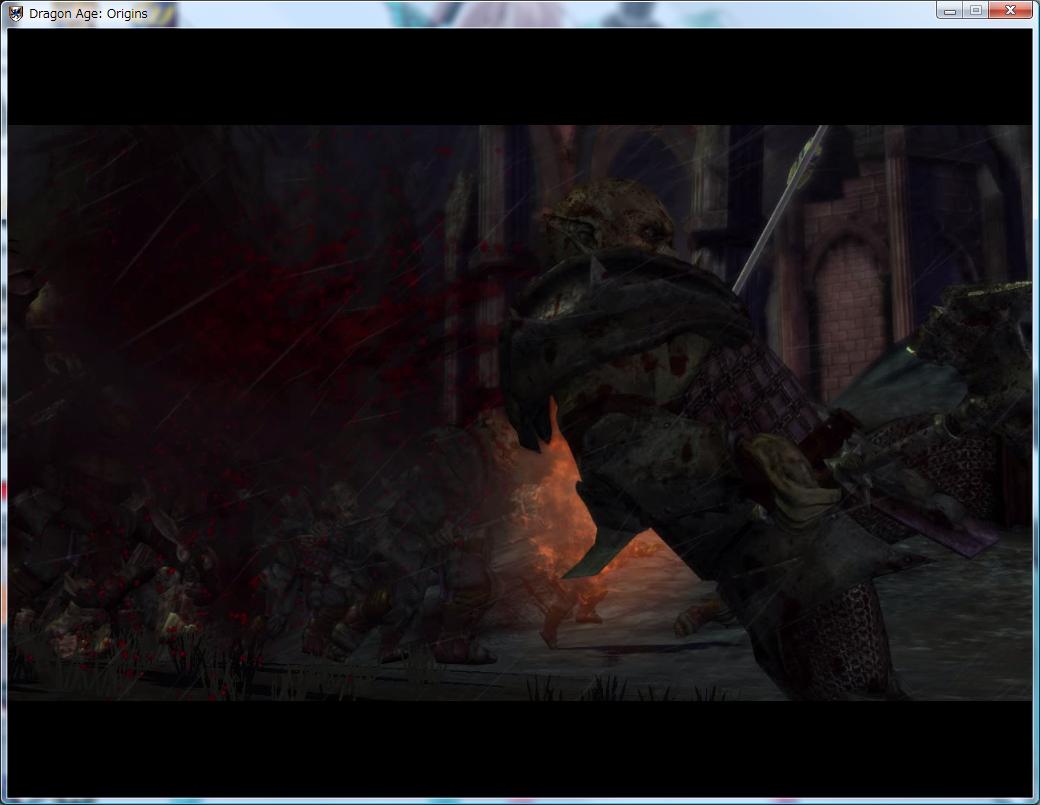This screenshot has height=805, width=1040.
Task: Click the Dragon Age: Origins title bar icon
Action: click(15, 13)
